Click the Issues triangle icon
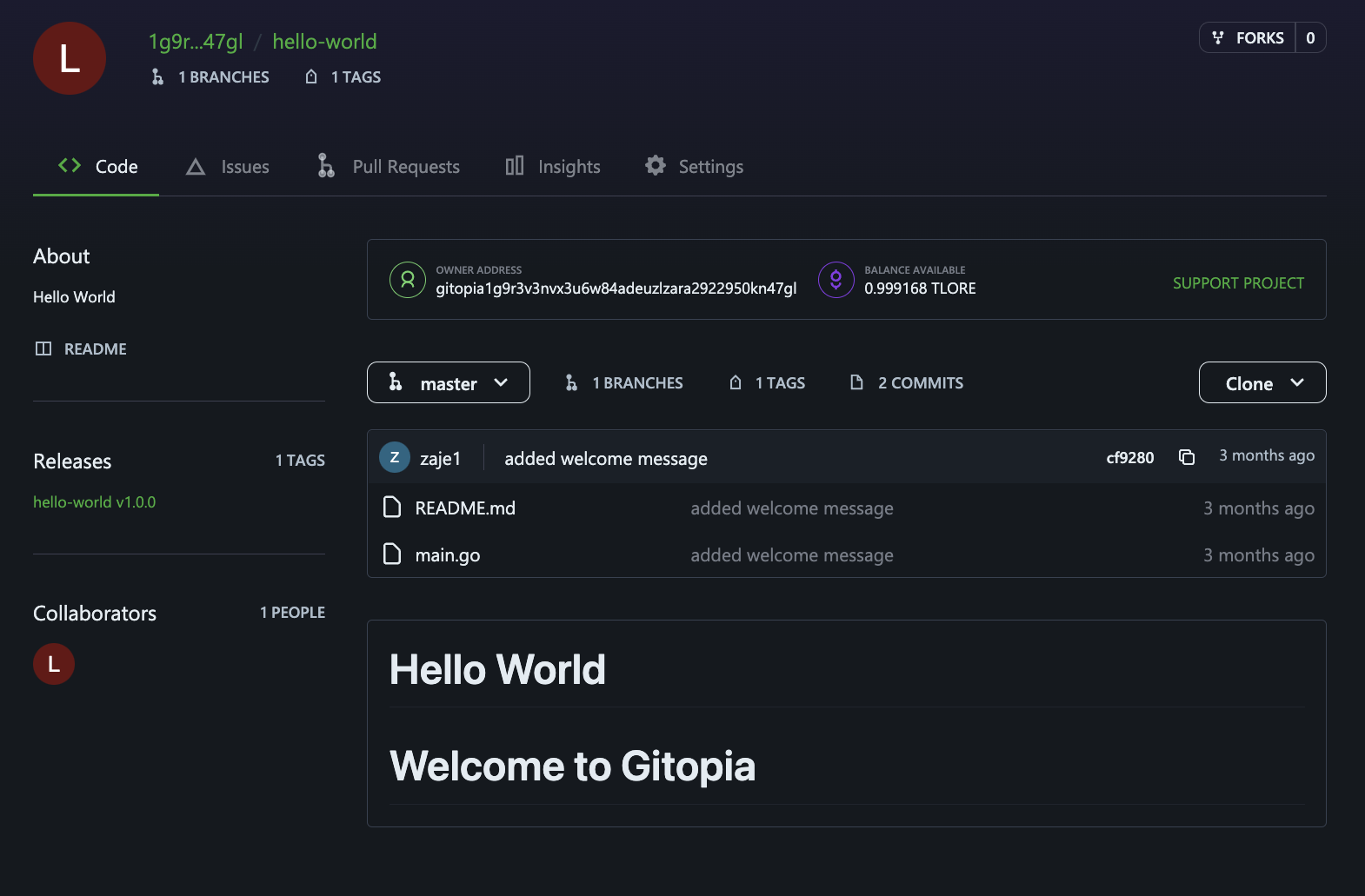Viewport: 1365px width, 896px height. pyautogui.click(x=196, y=167)
